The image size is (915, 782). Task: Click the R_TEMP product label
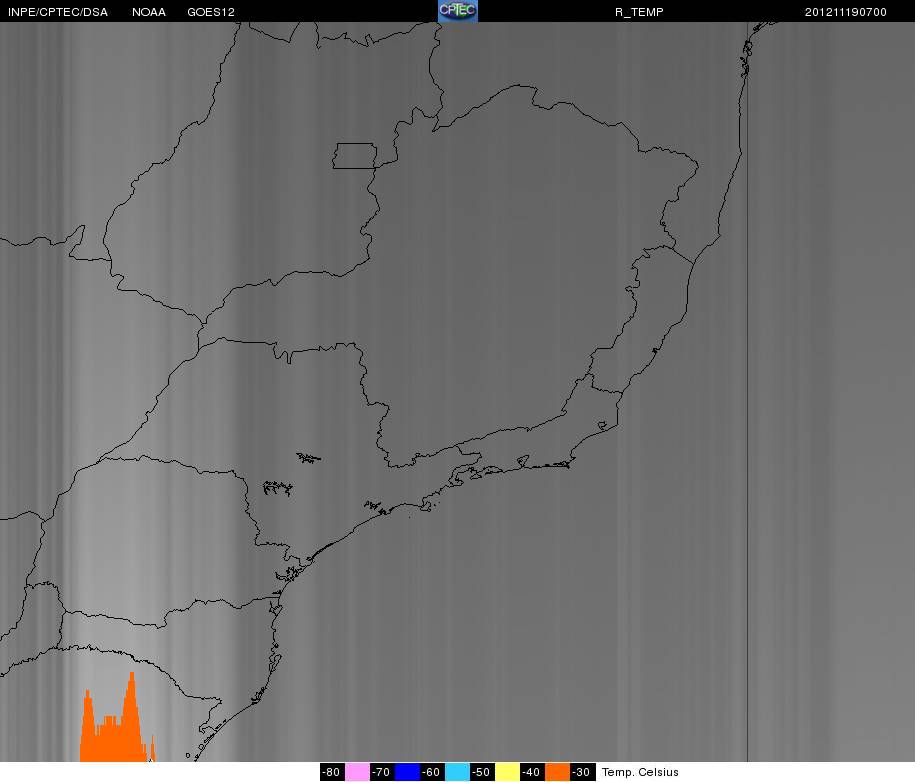click(639, 12)
